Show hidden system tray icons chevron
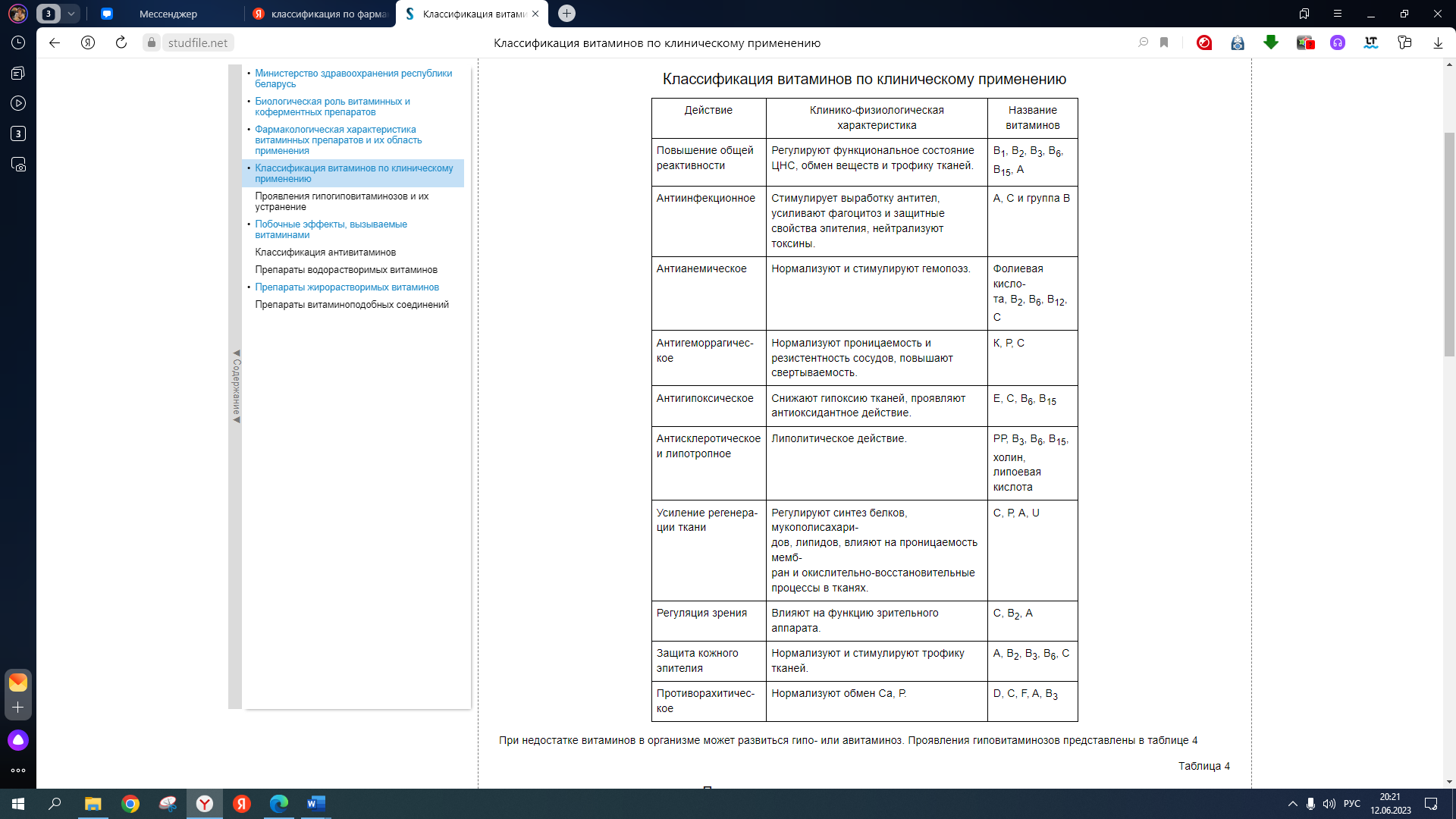Image resolution: width=1456 pixels, height=819 pixels. [1293, 804]
